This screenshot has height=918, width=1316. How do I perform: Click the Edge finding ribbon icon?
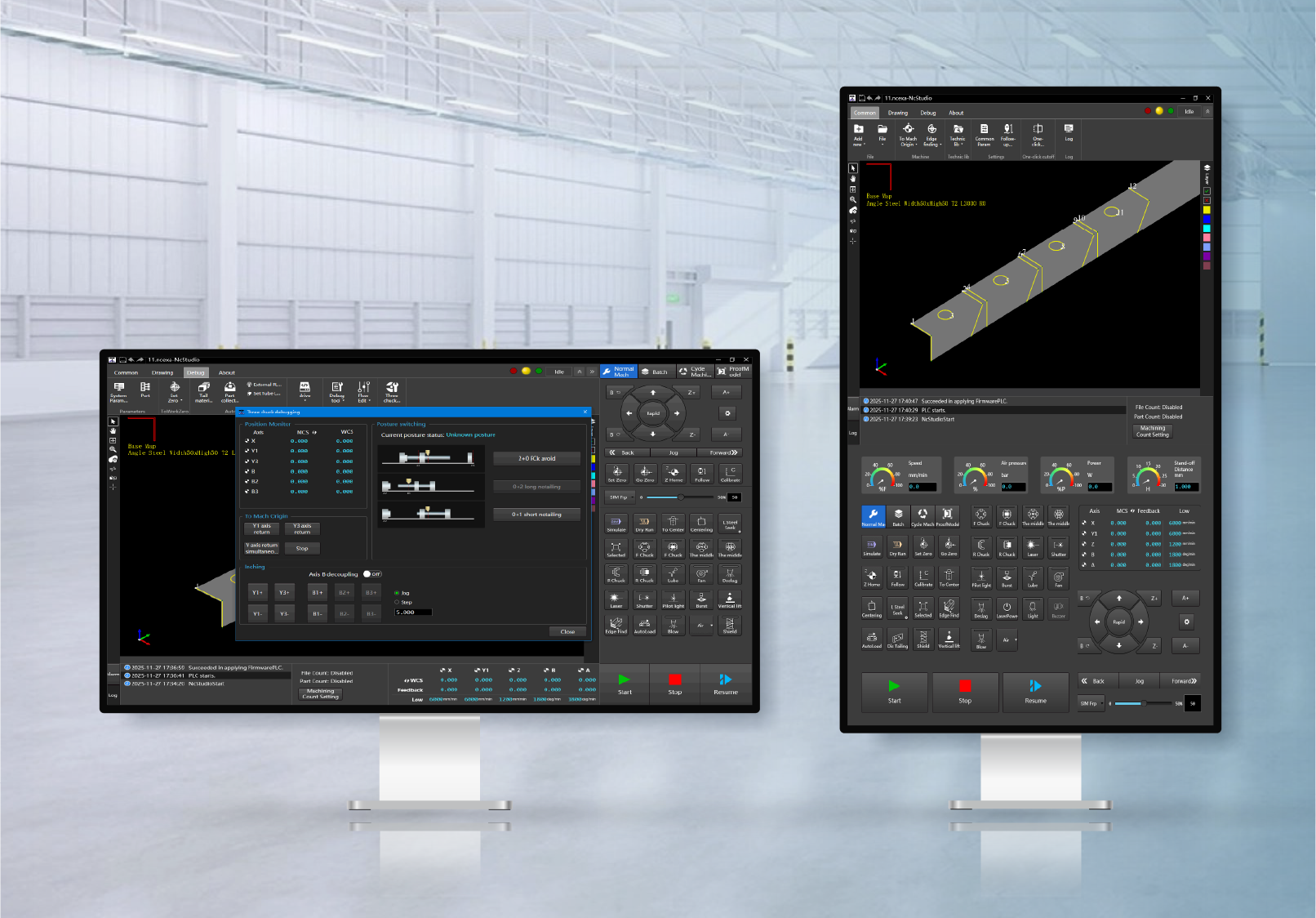tap(931, 132)
